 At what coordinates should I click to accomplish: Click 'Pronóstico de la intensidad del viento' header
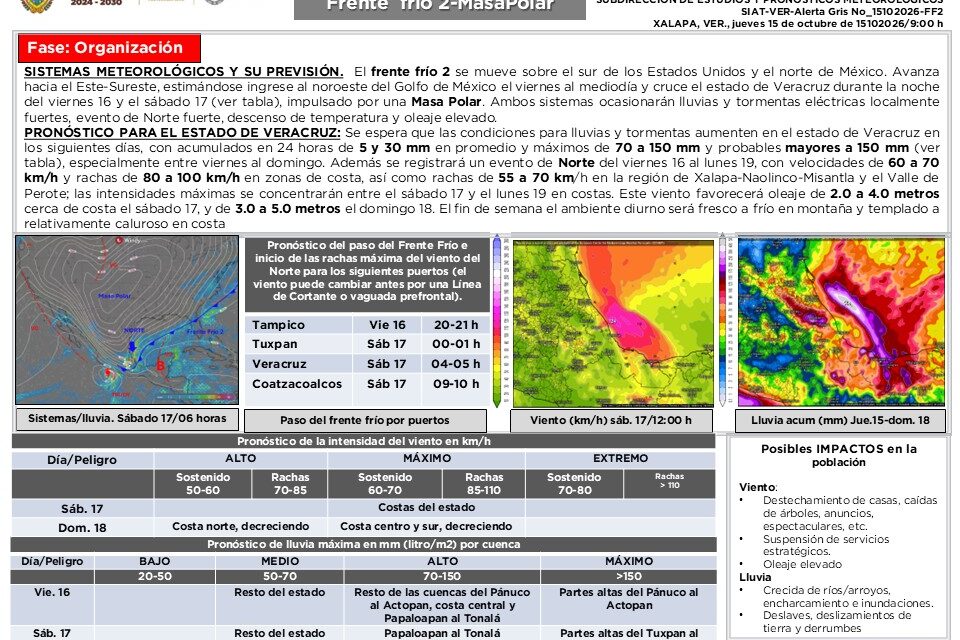coord(364,442)
